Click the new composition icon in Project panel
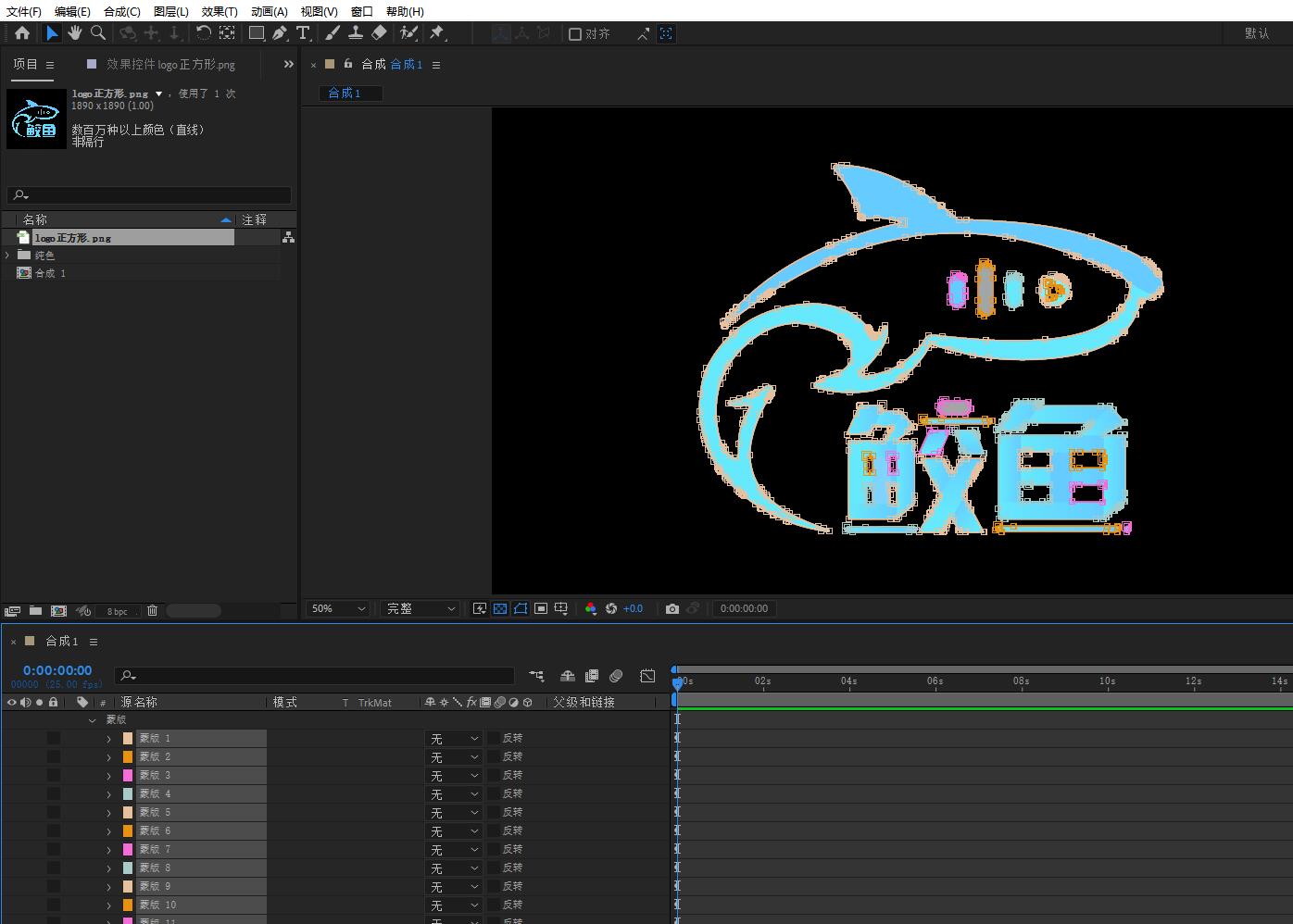Screen dimensions: 1293x924 [58, 610]
